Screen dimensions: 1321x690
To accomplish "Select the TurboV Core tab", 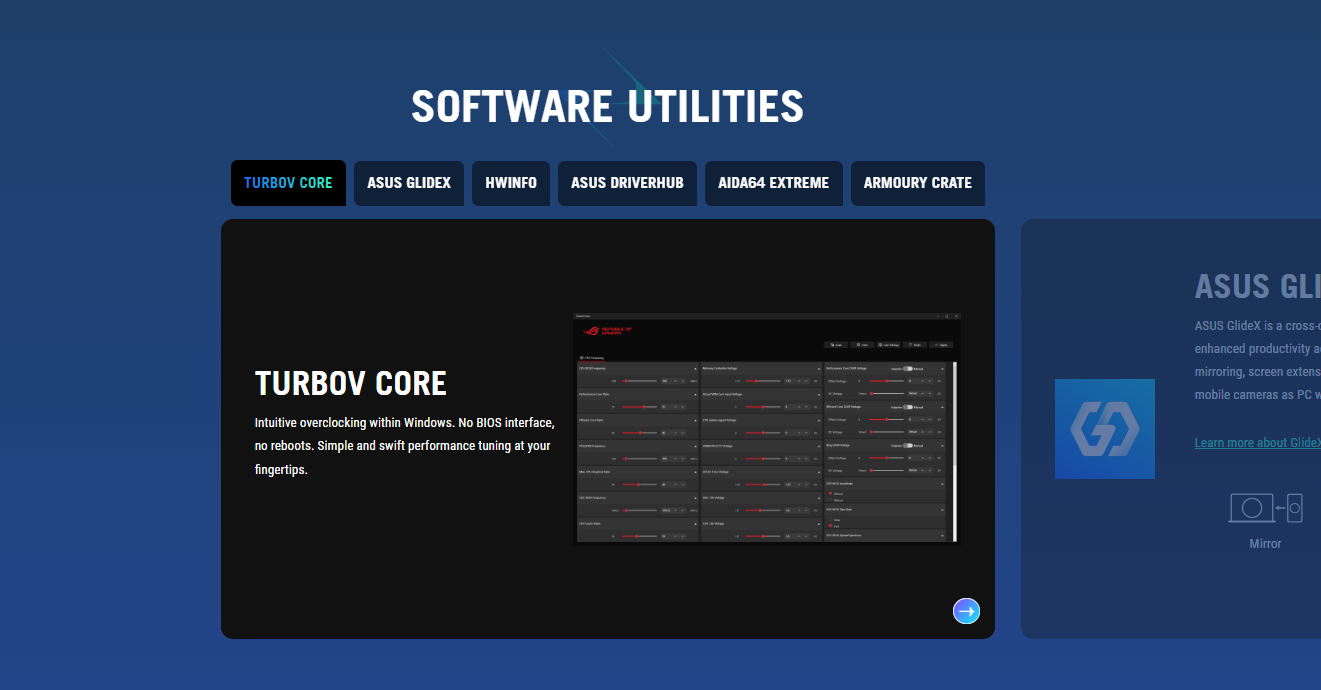I will [x=288, y=183].
